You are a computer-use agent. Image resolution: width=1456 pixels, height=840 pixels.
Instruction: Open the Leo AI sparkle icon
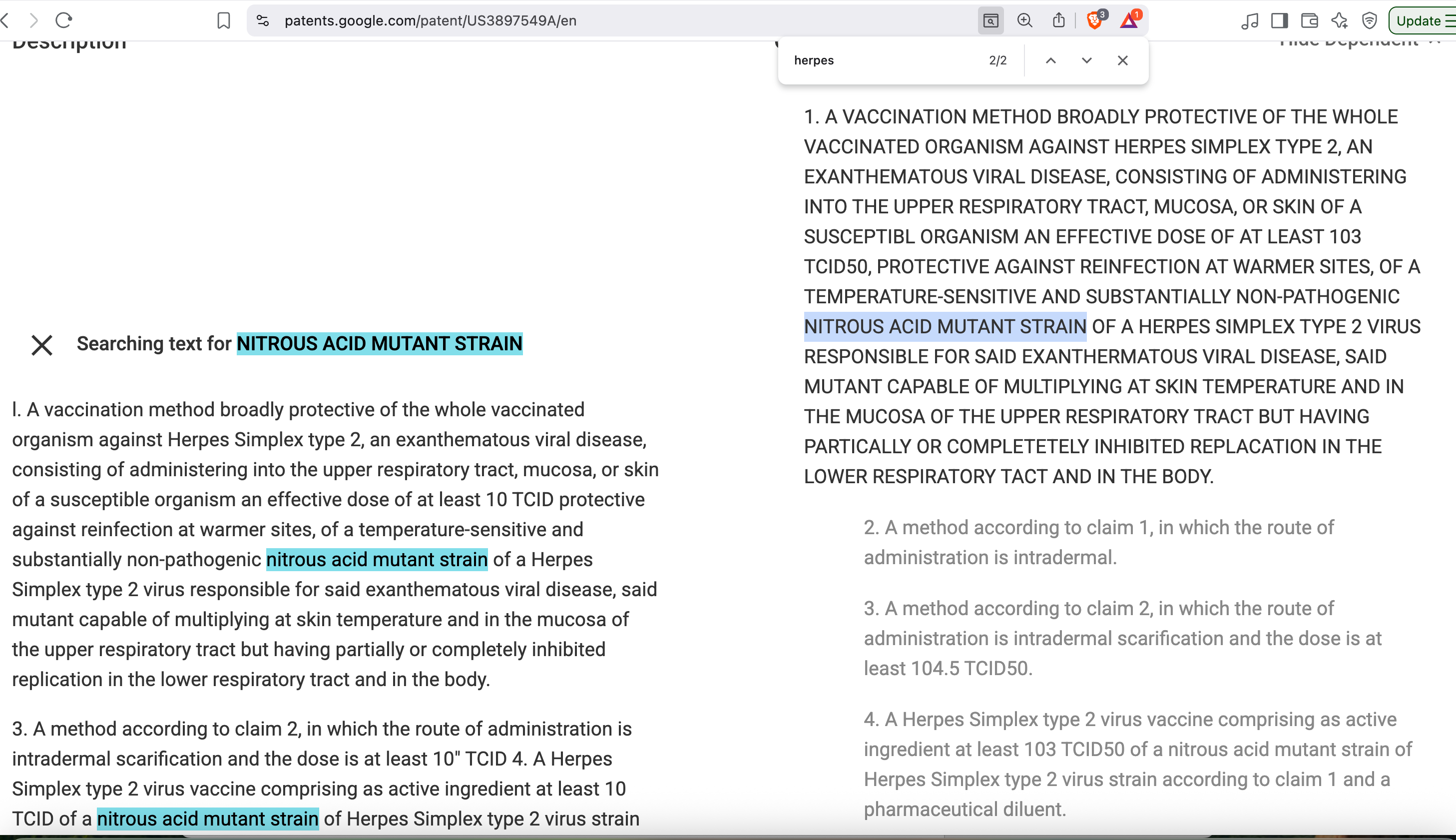[1339, 21]
